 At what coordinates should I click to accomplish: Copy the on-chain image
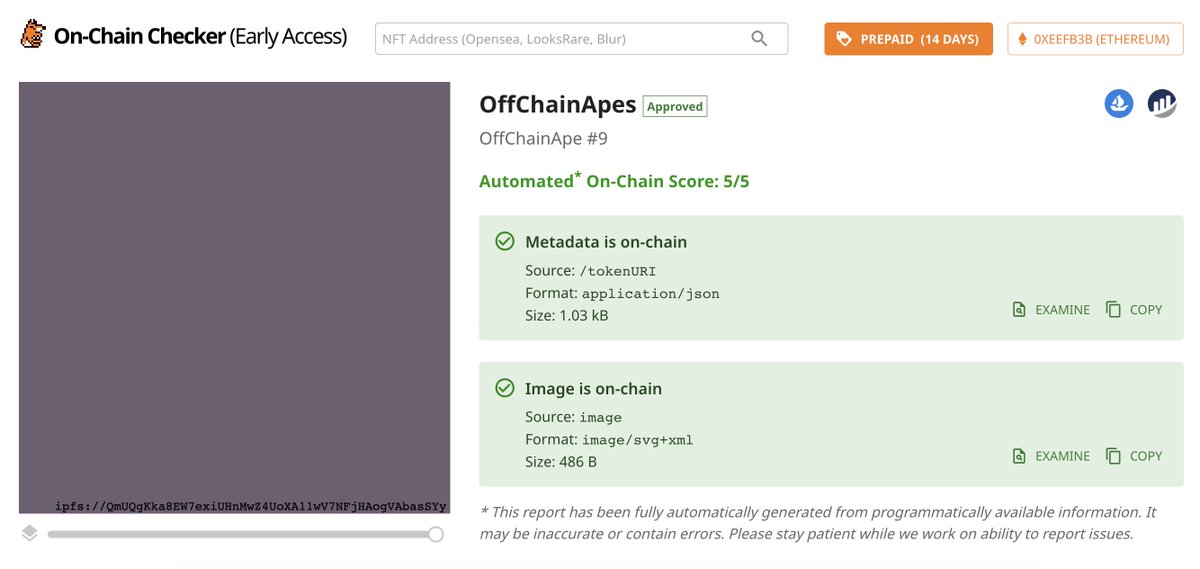click(x=1134, y=456)
